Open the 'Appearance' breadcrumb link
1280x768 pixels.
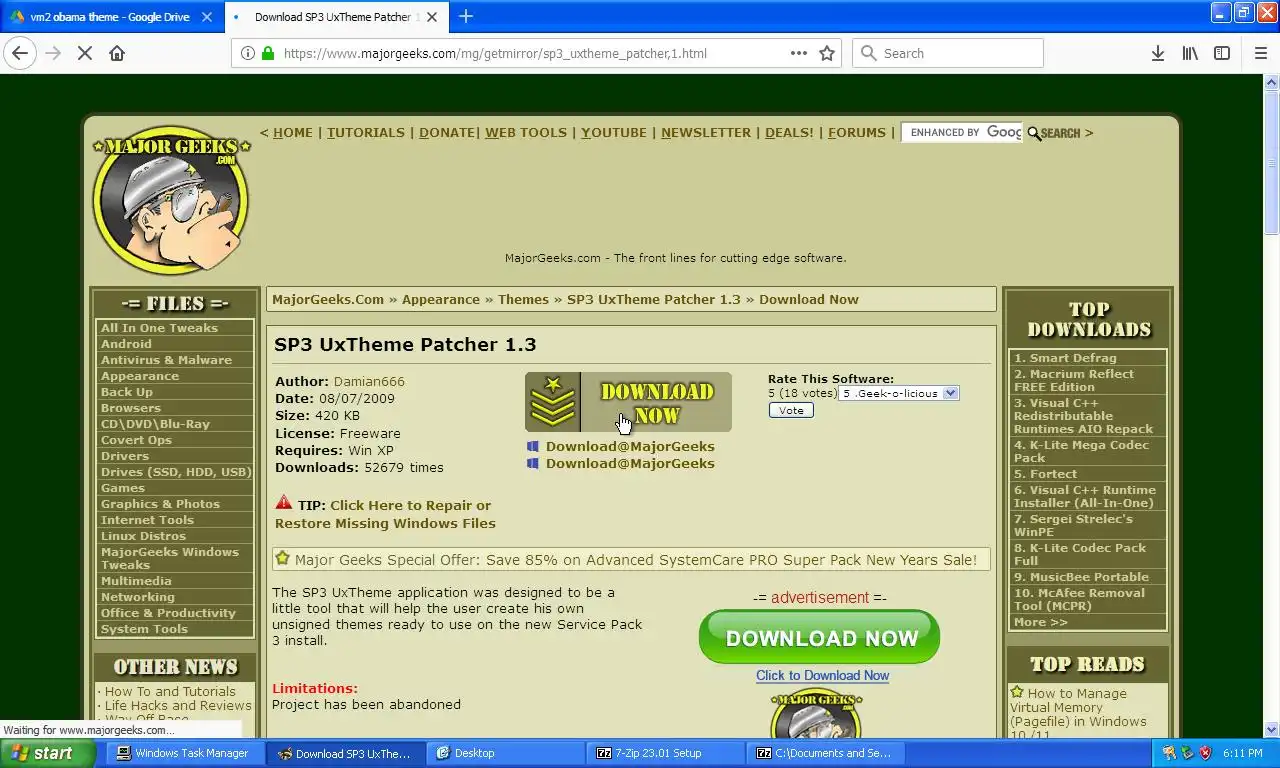click(441, 299)
